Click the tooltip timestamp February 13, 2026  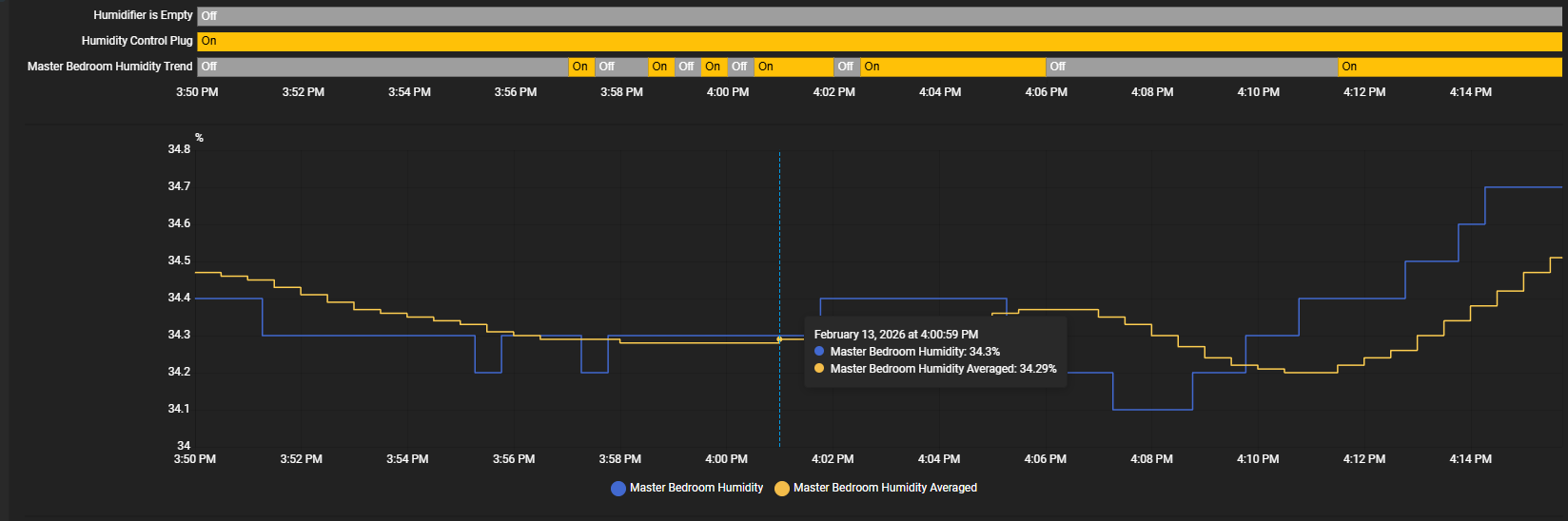(x=895, y=335)
